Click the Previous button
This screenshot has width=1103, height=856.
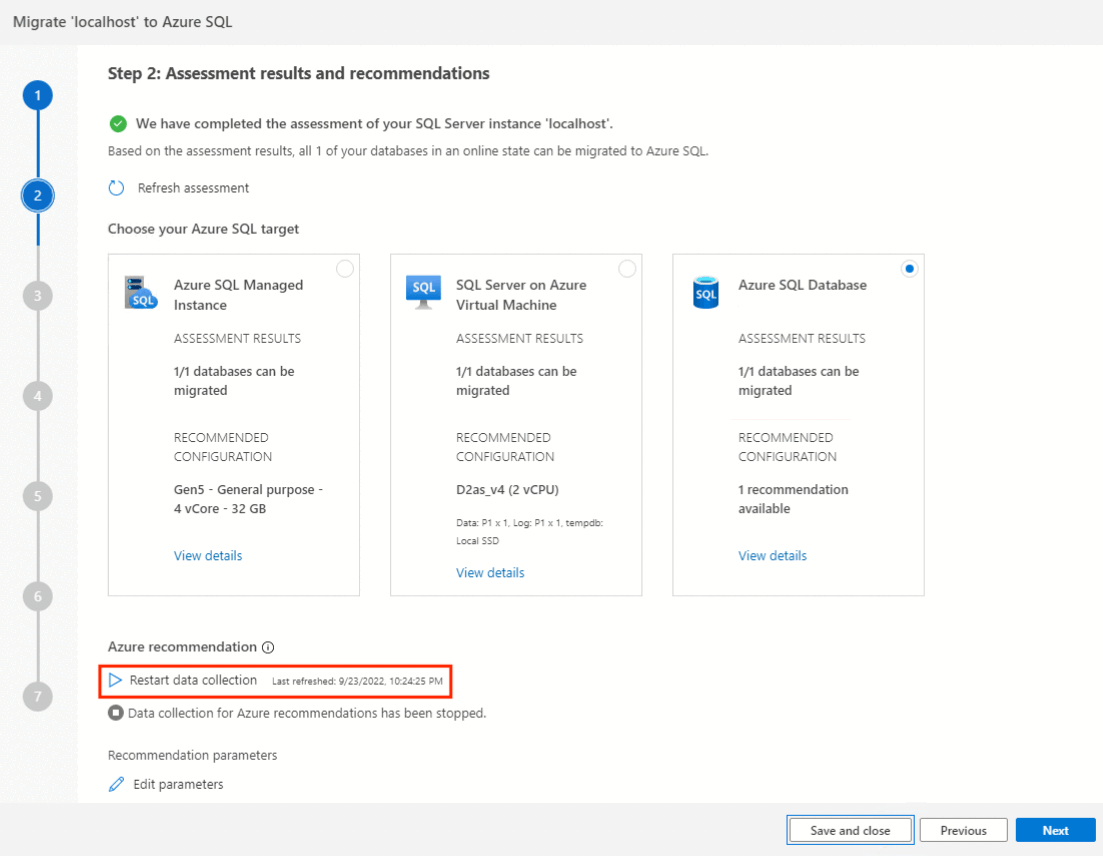click(964, 831)
